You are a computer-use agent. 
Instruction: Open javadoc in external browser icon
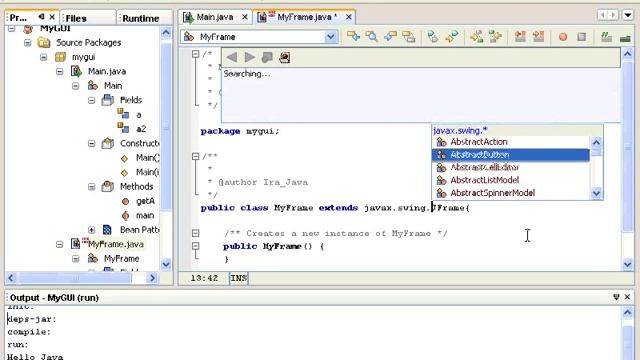pyautogui.click(x=285, y=57)
